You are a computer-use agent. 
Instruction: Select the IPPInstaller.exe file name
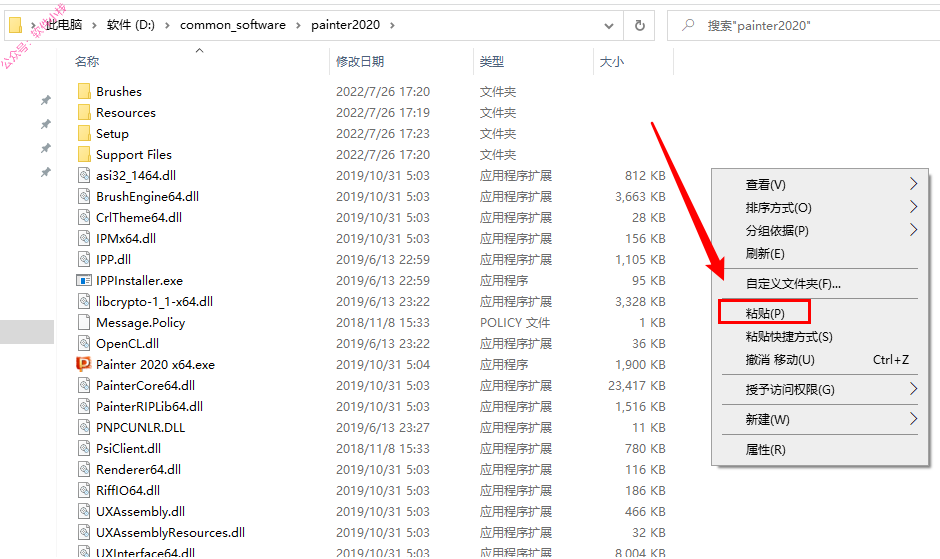tap(139, 280)
